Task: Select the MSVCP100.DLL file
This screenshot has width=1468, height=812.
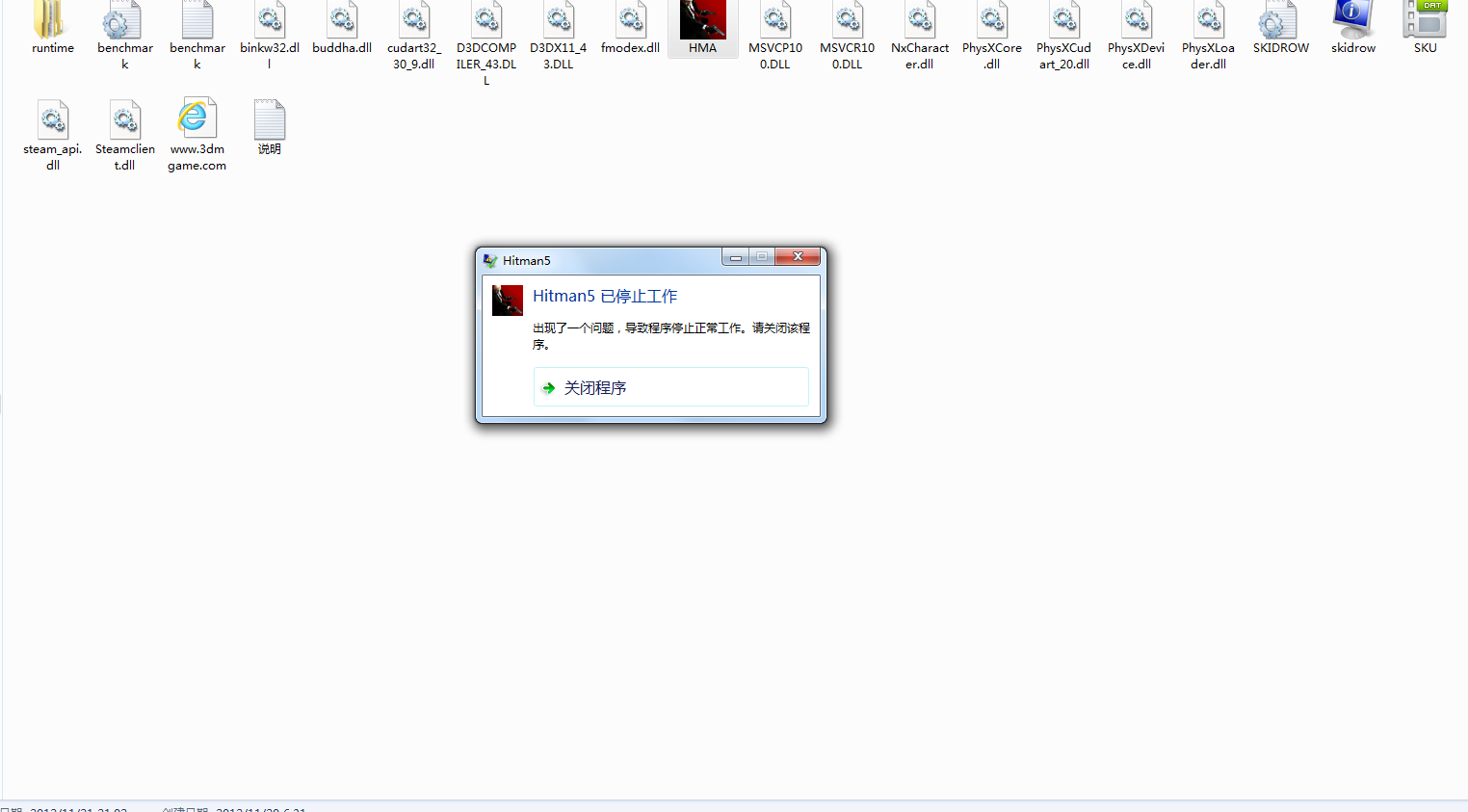Action: (x=775, y=21)
